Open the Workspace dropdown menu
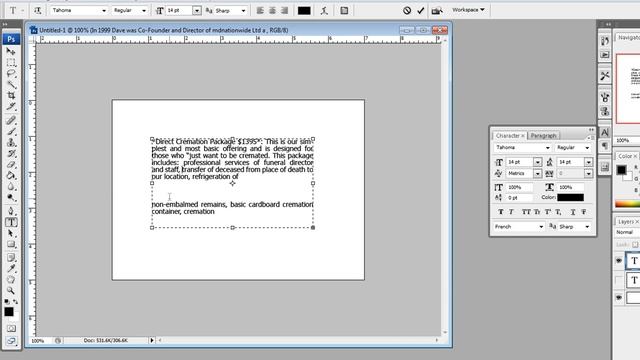 tap(468, 9)
